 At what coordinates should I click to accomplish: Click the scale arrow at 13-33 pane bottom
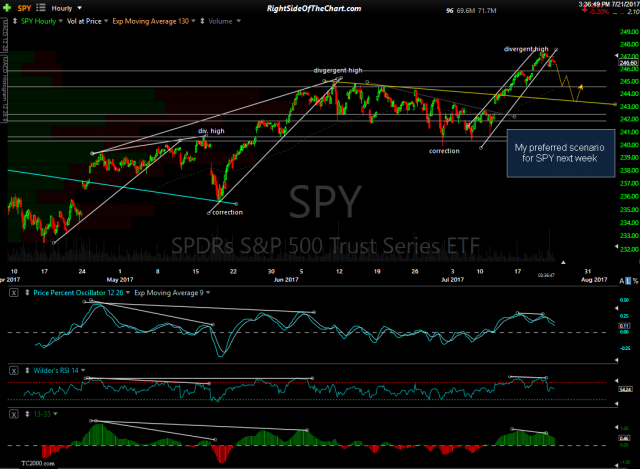click(616, 465)
